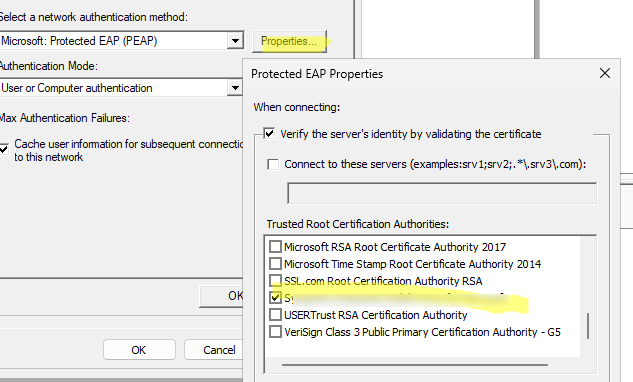Click the Max Authentication Failures label

pyautogui.click(x=65, y=118)
